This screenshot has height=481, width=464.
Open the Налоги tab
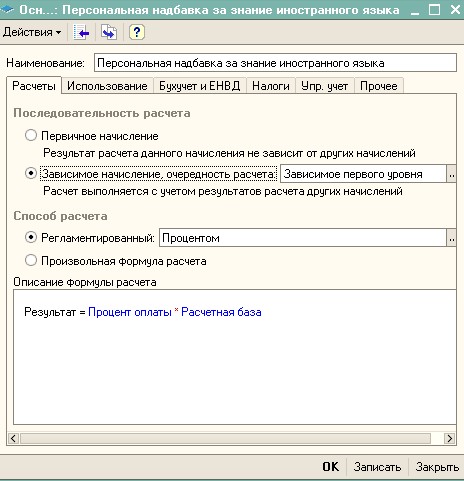[271, 86]
